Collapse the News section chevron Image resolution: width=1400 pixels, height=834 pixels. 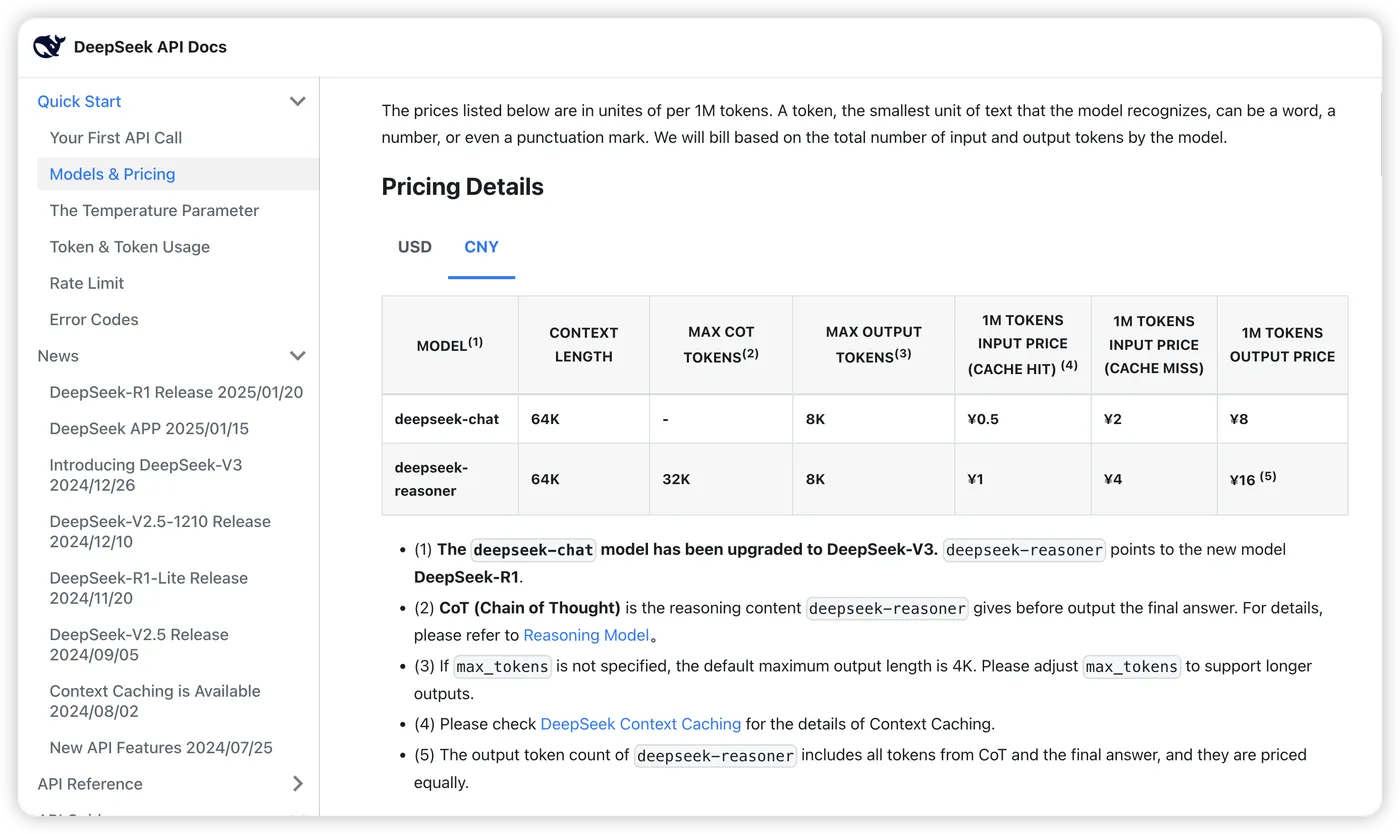(x=297, y=356)
